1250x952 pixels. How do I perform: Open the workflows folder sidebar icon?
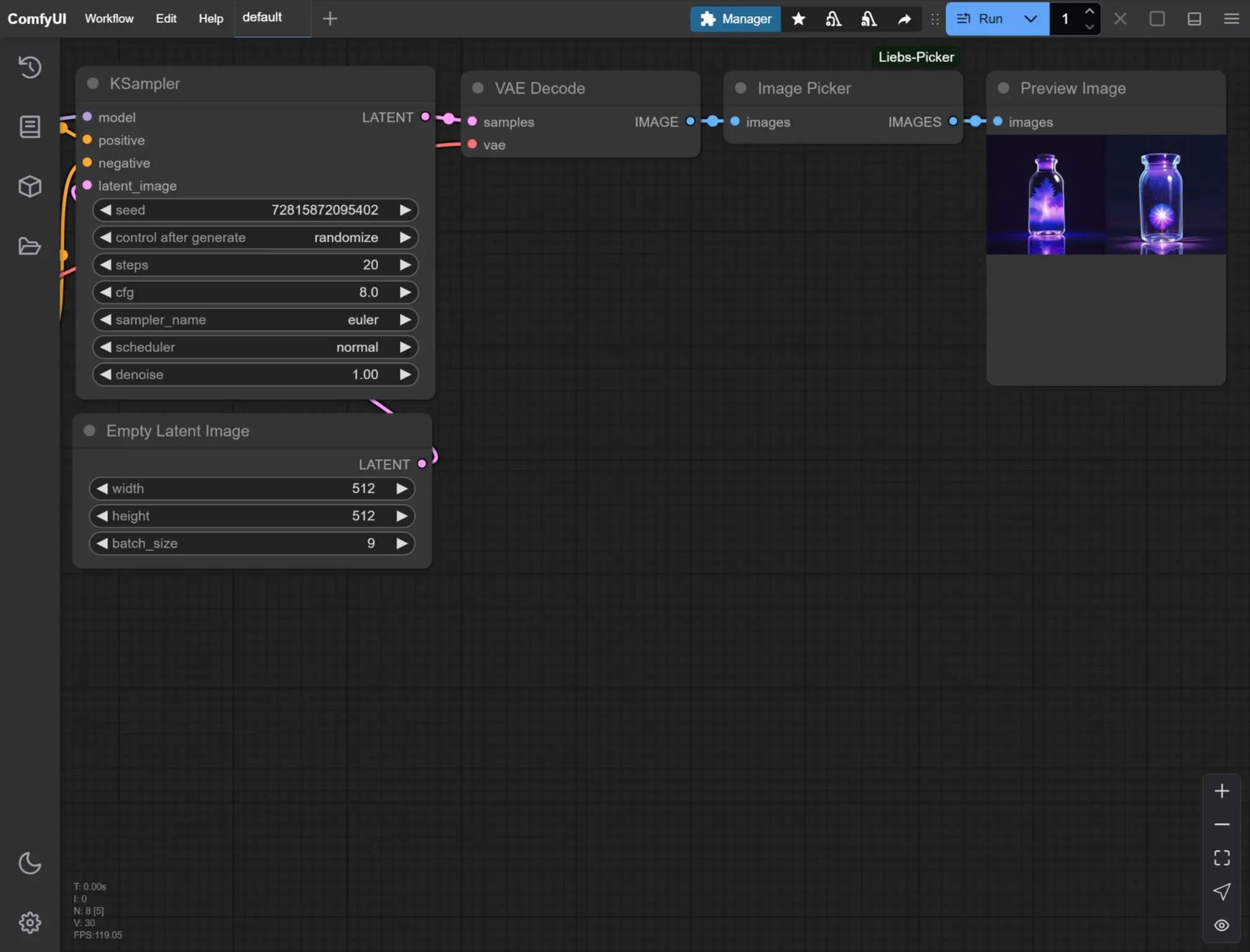(x=29, y=246)
